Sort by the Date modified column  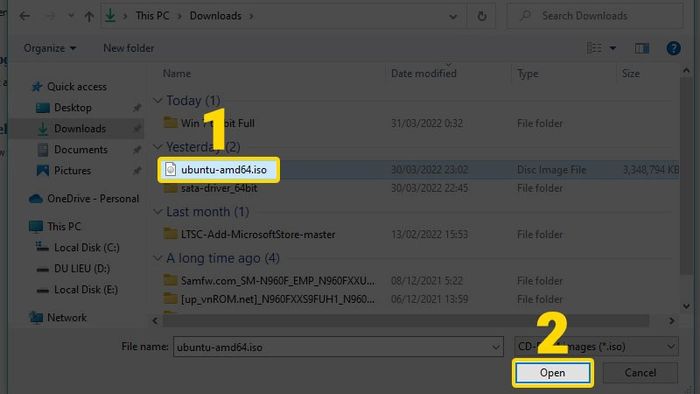point(424,74)
